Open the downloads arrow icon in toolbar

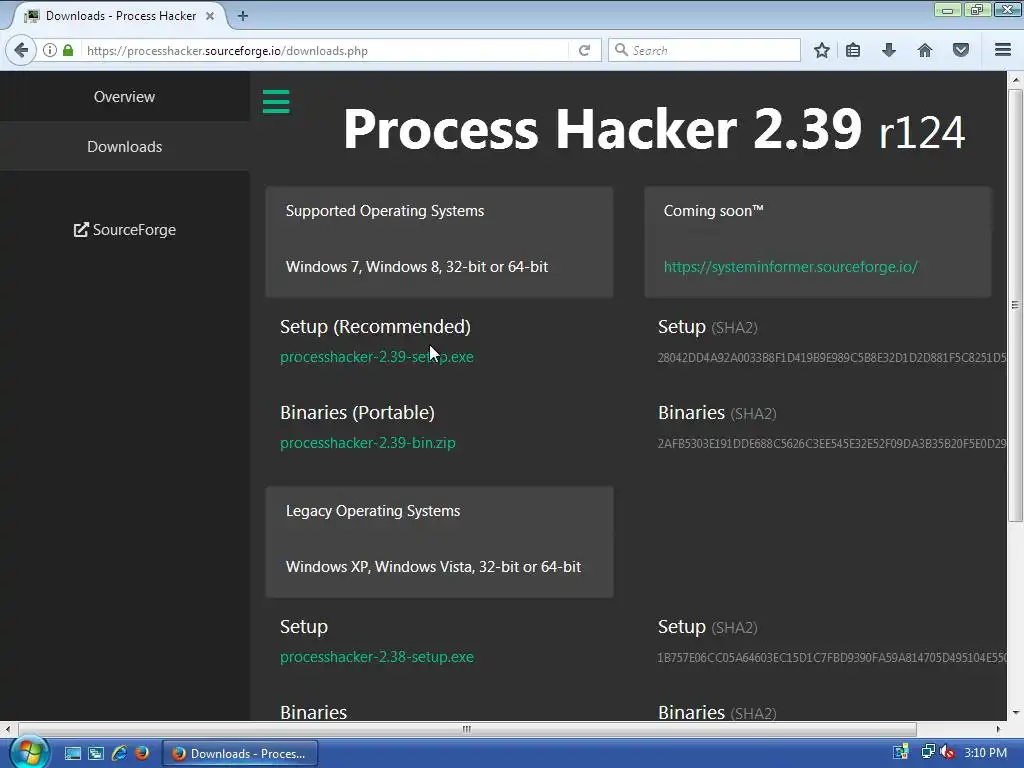(x=889, y=50)
